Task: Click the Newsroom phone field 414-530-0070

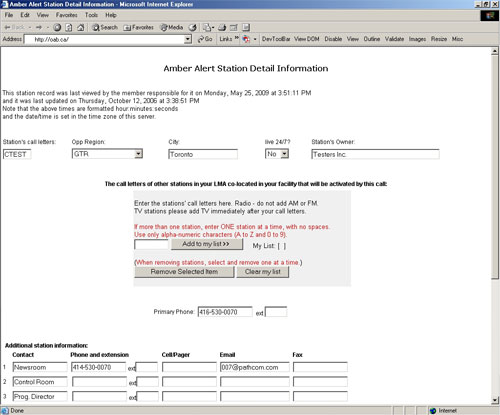Action: click(x=98, y=367)
